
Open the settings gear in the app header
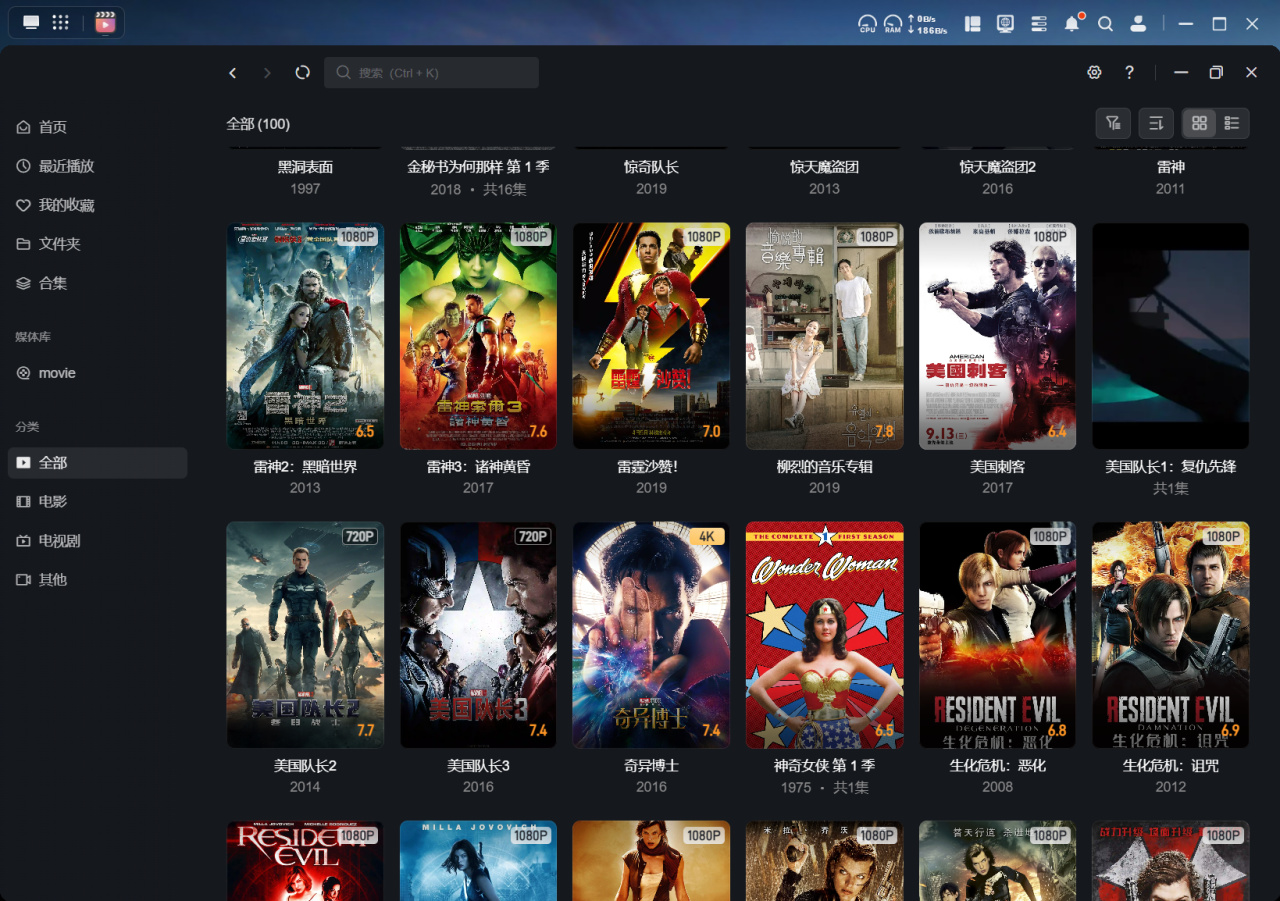tap(1094, 73)
